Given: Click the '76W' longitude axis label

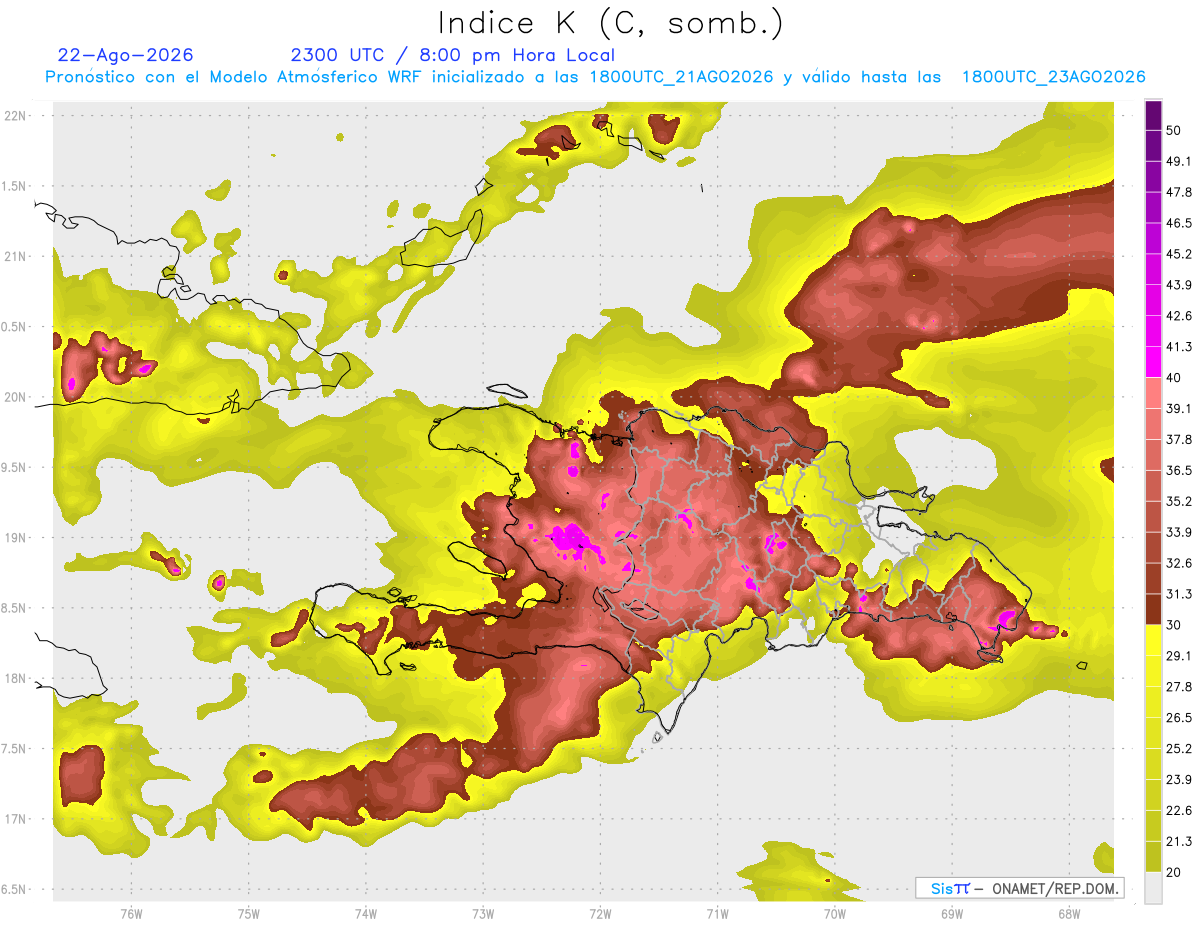Looking at the screenshot, I should tap(131, 914).
